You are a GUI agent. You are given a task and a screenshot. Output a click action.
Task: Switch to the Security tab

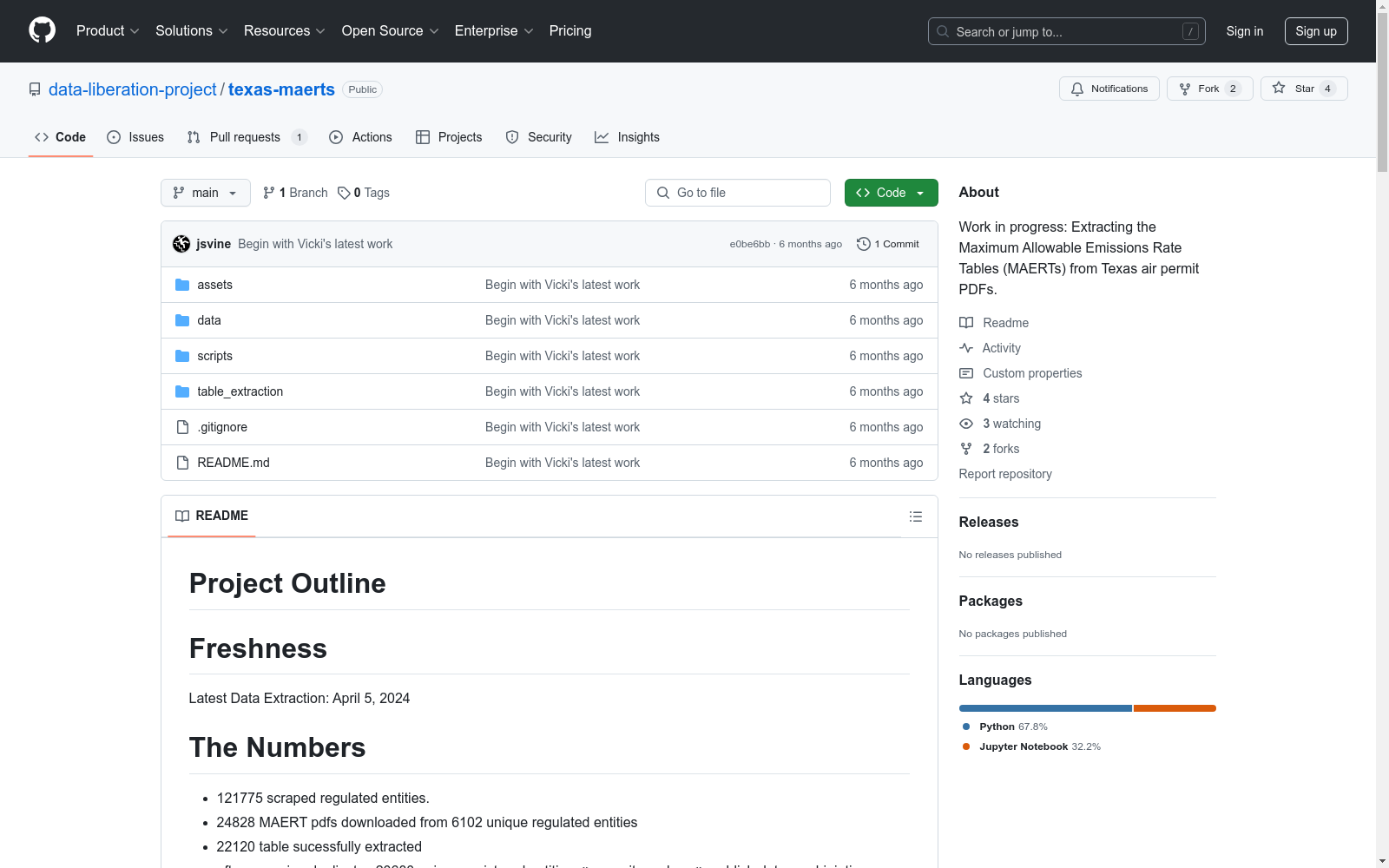coord(539,137)
